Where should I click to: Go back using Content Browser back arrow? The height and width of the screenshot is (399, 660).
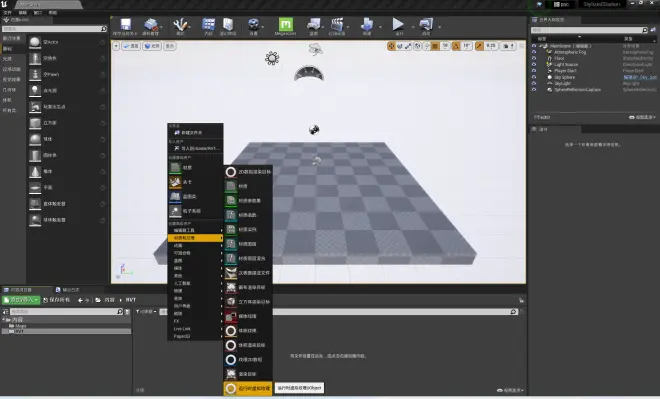pos(80,300)
